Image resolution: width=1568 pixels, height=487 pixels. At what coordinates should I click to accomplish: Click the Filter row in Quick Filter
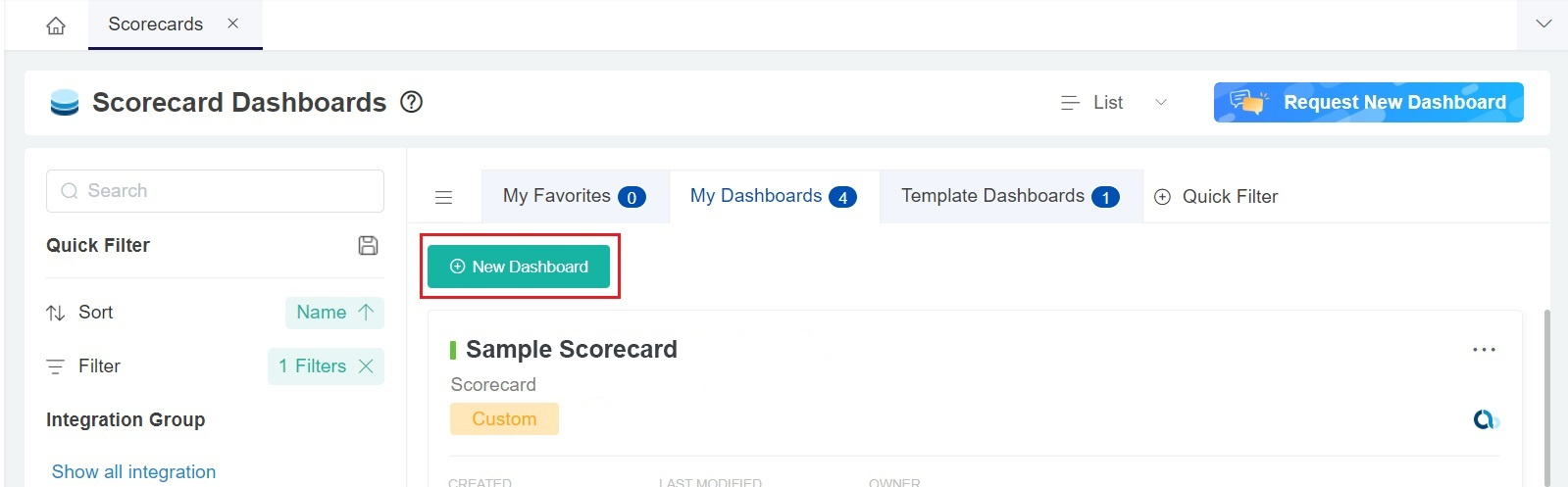click(99, 365)
